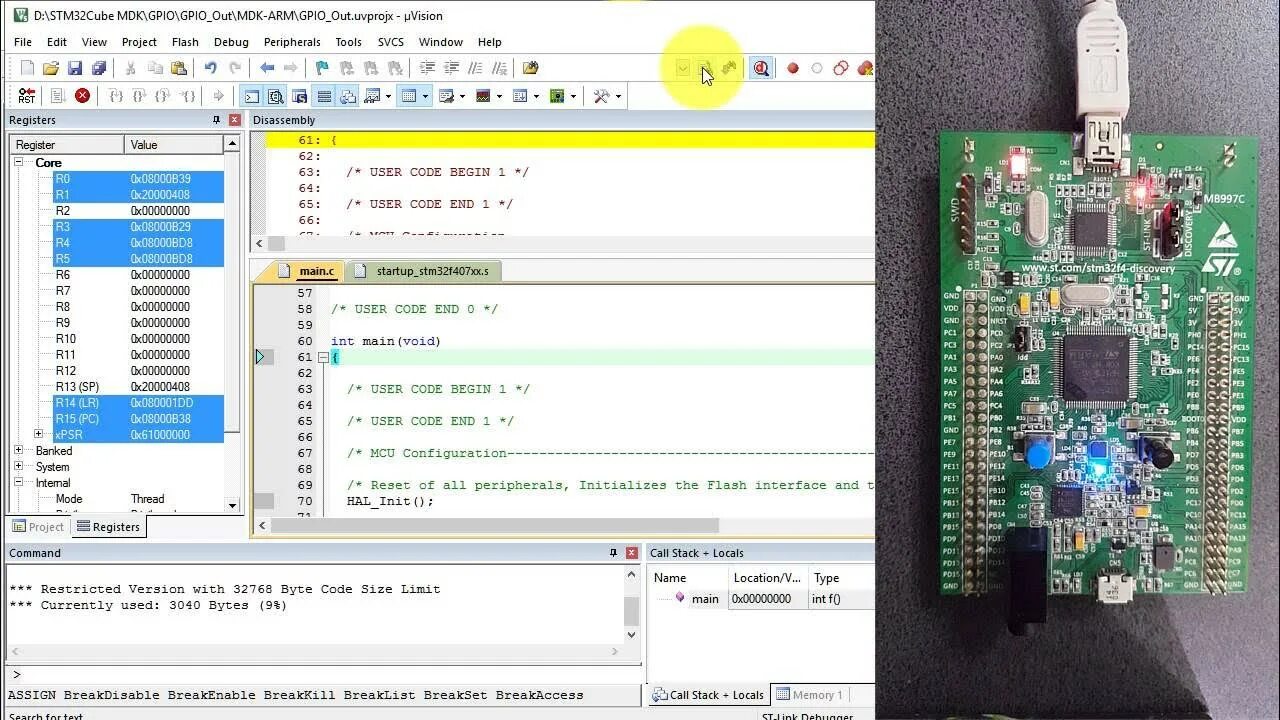Expand the xPSR register node
1280x720 pixels.
(39, 434)
